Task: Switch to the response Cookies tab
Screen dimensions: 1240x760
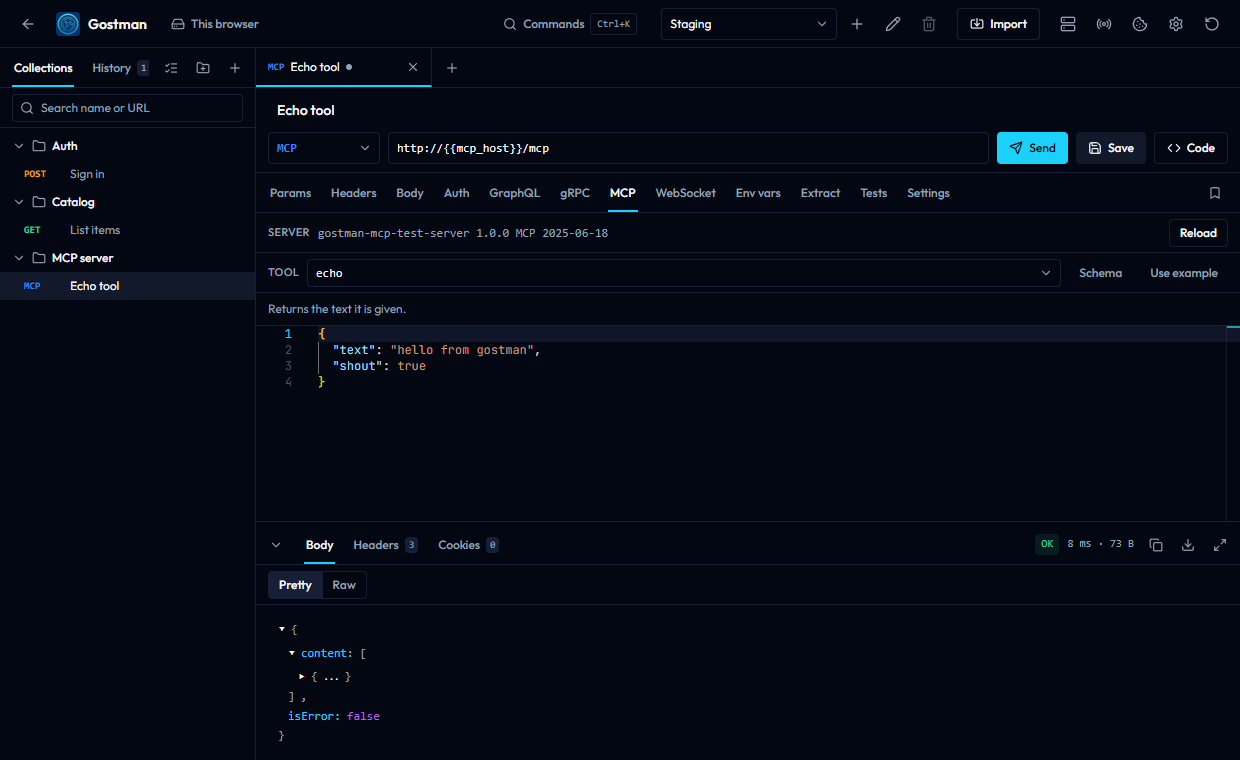Action: 468,545
